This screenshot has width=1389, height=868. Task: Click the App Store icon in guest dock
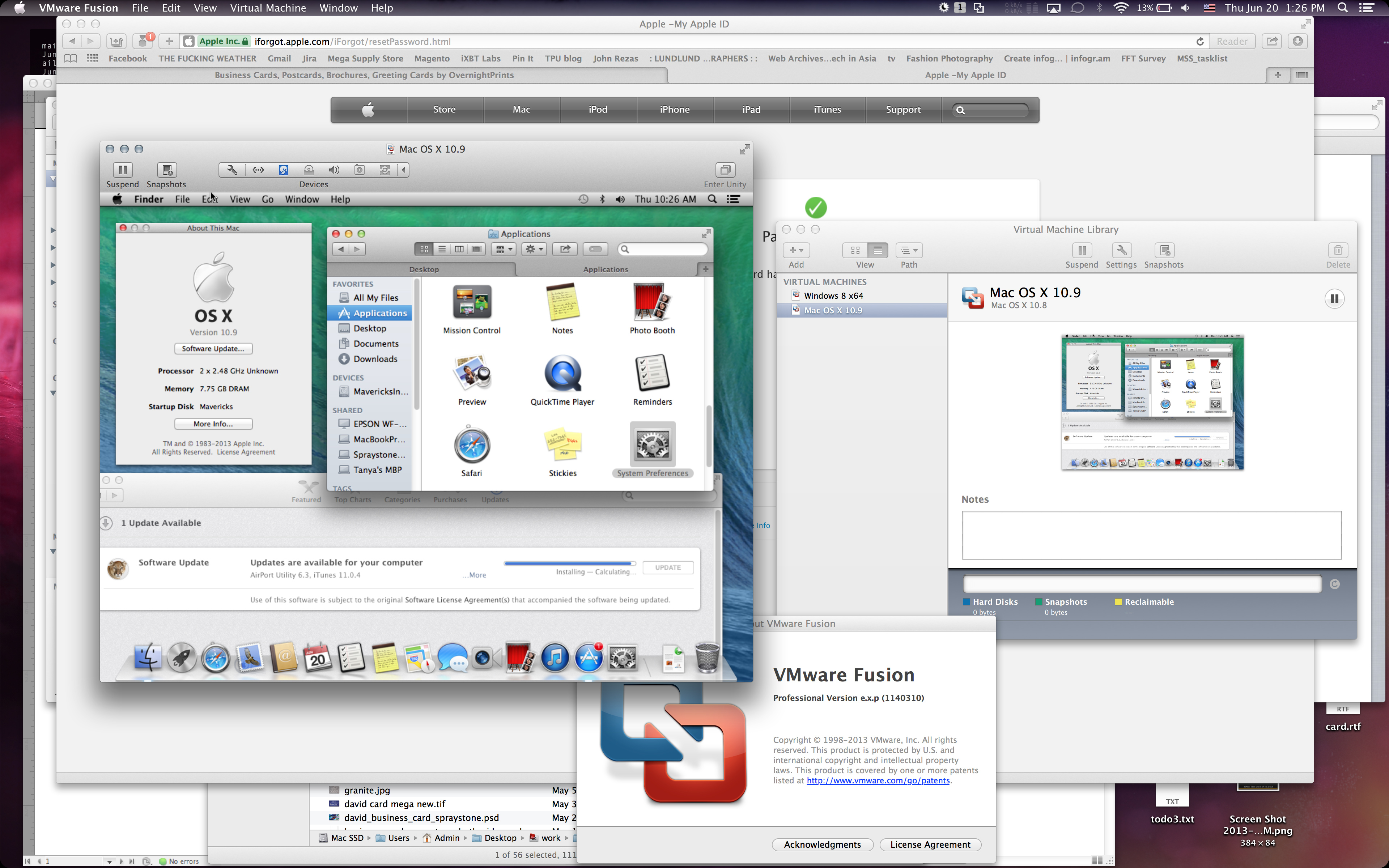[589, 658]
